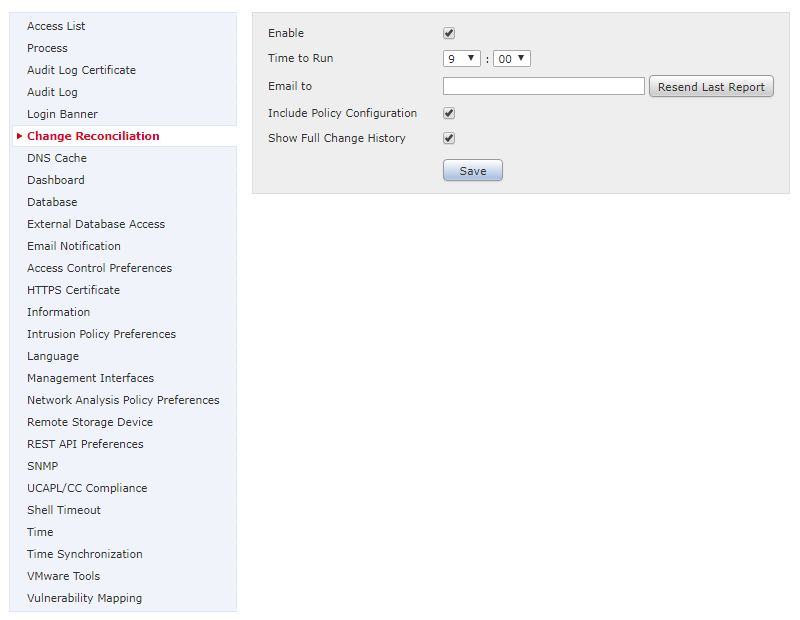This screenshot has height=620, width=800.
Task: Open Vulnerability Mapping page
Action: pos(84,598)
